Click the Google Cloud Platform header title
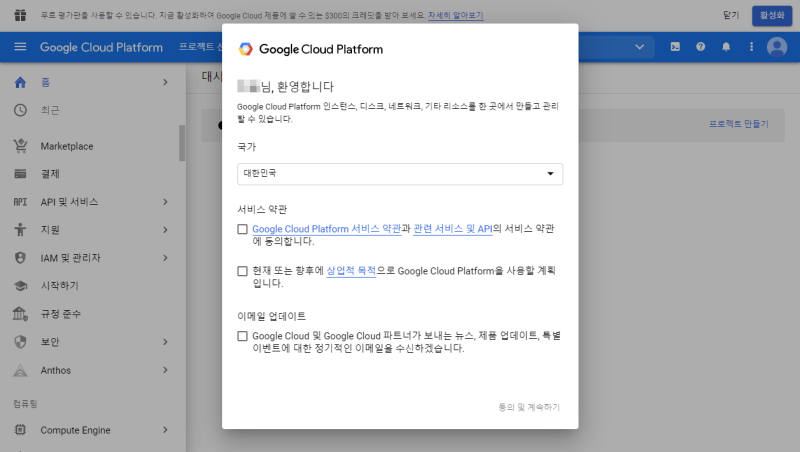Screen dimensions: 800x452 101,47
